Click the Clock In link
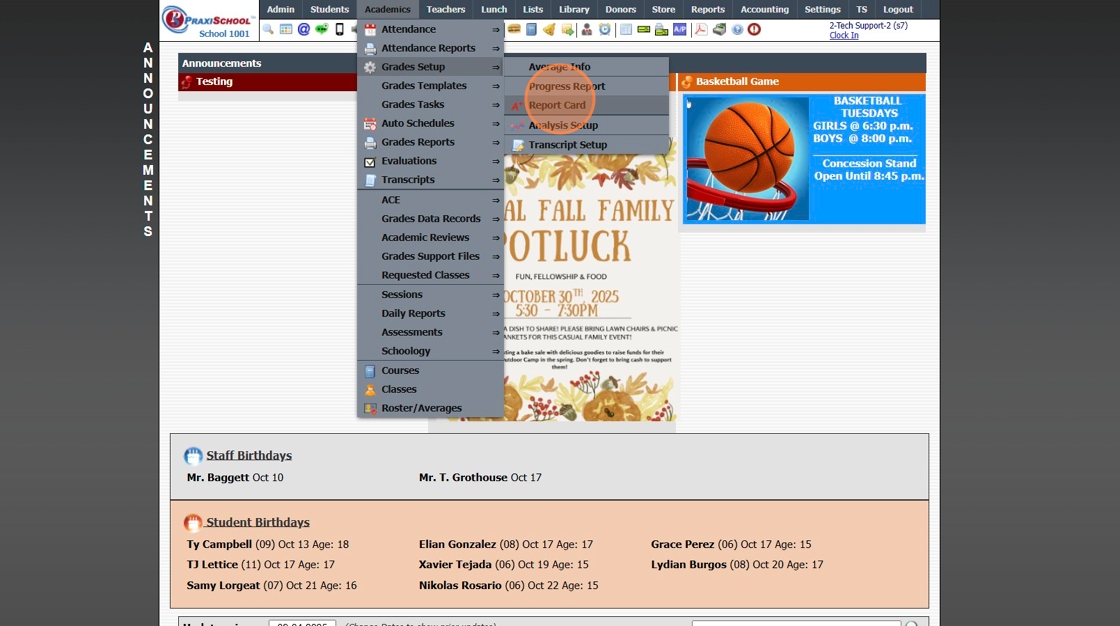1120x626 pixels. (844, 35)
